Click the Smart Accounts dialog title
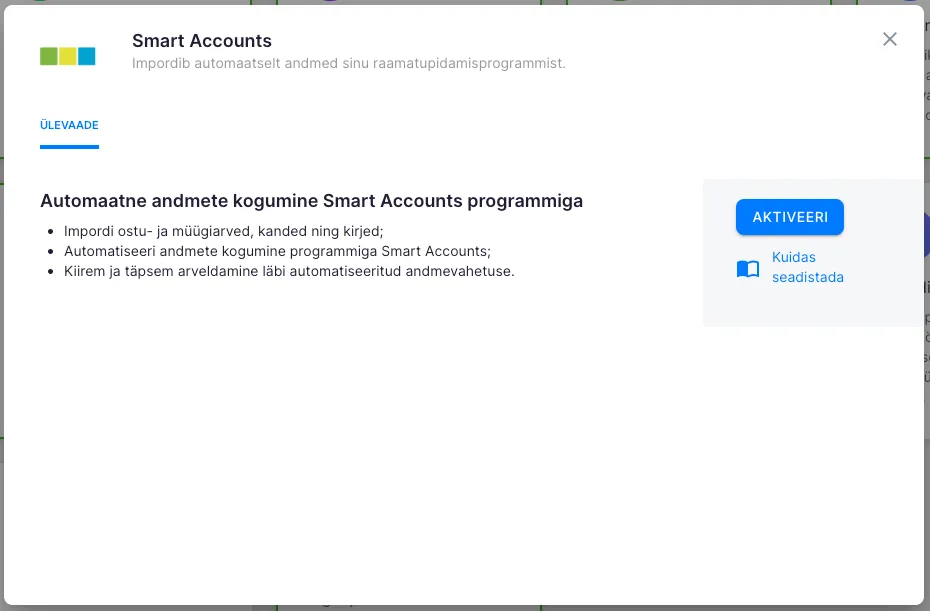Viewport: 930px width, 611px height. click(202, 41)
